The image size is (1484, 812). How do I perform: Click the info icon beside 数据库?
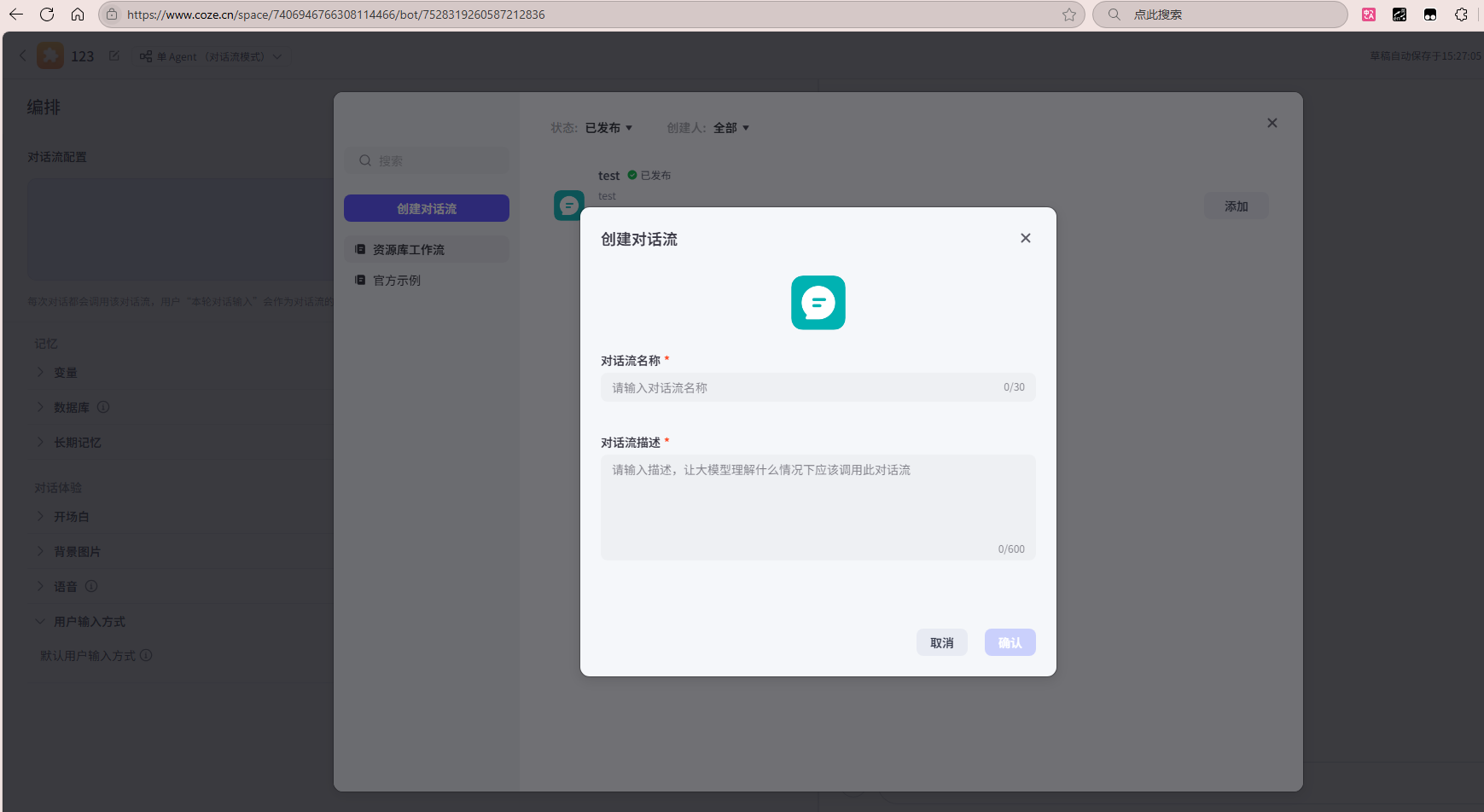pos(103,408)
